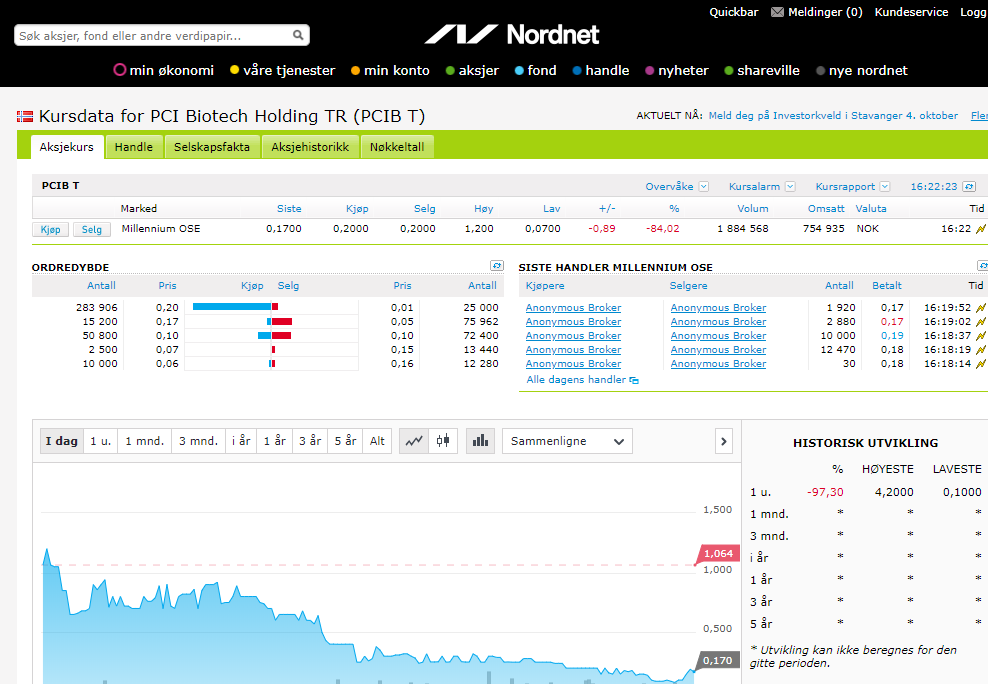Viewport: 988px width, 684px height.
Task: Select the 1 mnd. chart period
Action: tap(144, 441)
